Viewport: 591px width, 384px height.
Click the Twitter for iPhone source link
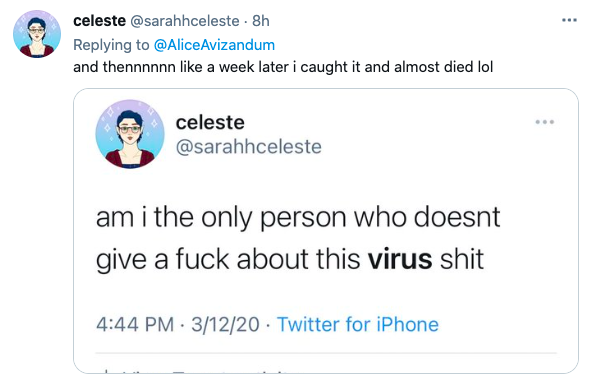click(x=358, y=324)
